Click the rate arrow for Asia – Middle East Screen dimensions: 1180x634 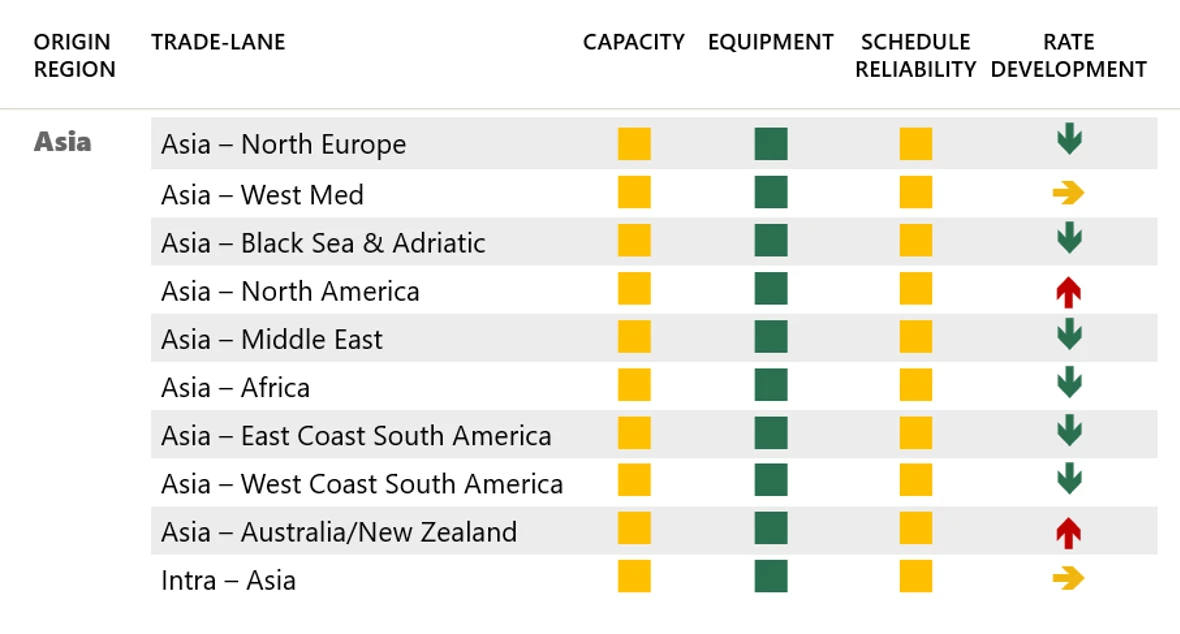[1069, 334]
